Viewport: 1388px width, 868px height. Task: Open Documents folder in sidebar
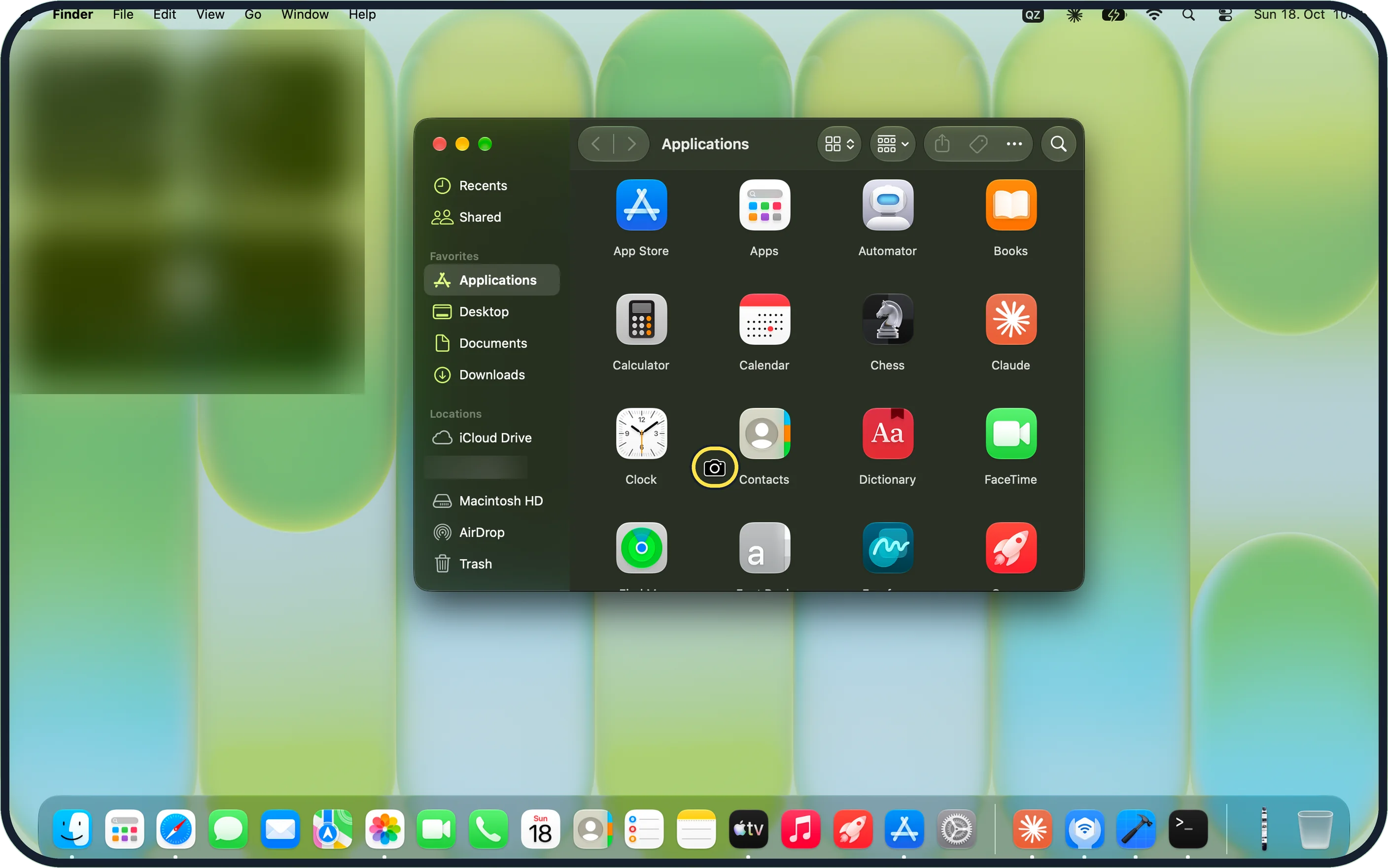491,343
